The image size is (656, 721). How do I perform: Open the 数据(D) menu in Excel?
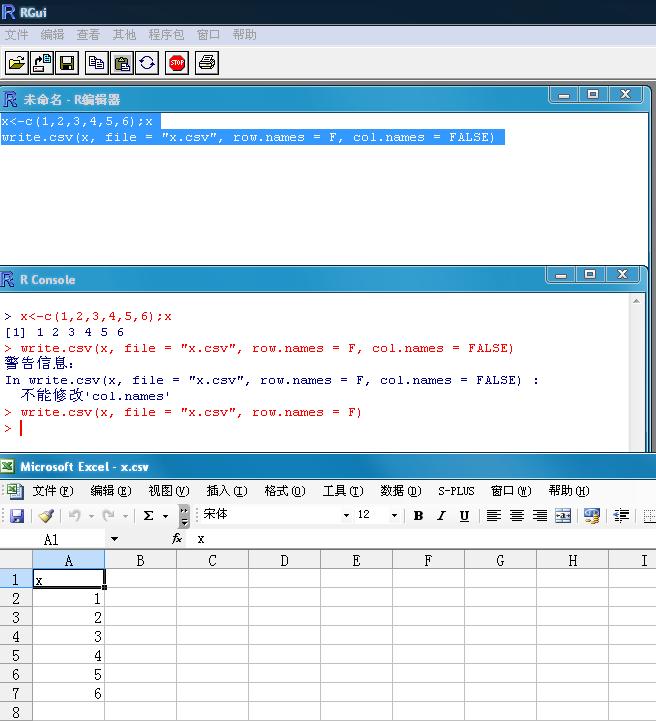point(400,491)
